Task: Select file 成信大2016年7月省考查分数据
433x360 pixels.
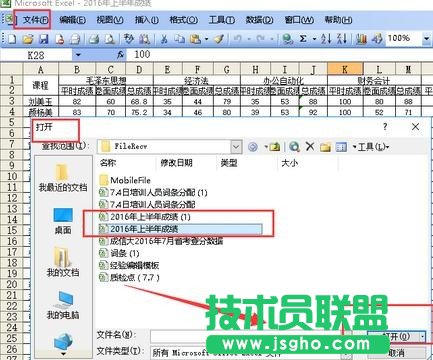Action: (x=161, y=241)
